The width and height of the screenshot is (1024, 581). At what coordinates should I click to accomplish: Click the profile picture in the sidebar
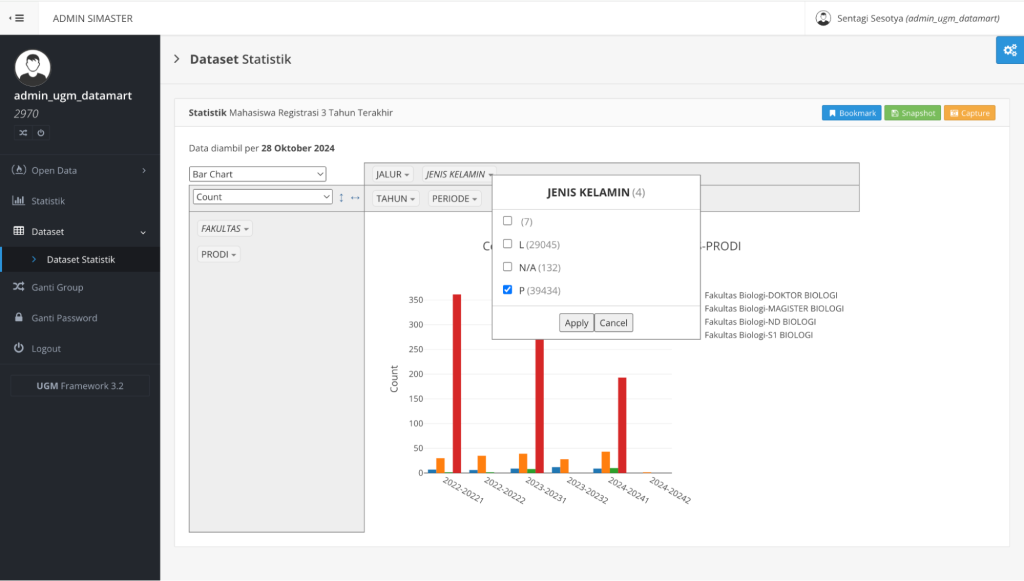33,66
